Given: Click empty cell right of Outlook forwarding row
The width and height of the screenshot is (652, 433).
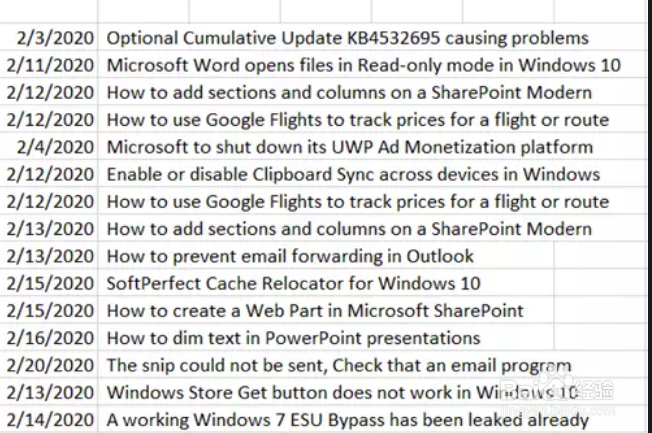Looking at the screenshot, I should pyautogui.click(x=599, y=256).
